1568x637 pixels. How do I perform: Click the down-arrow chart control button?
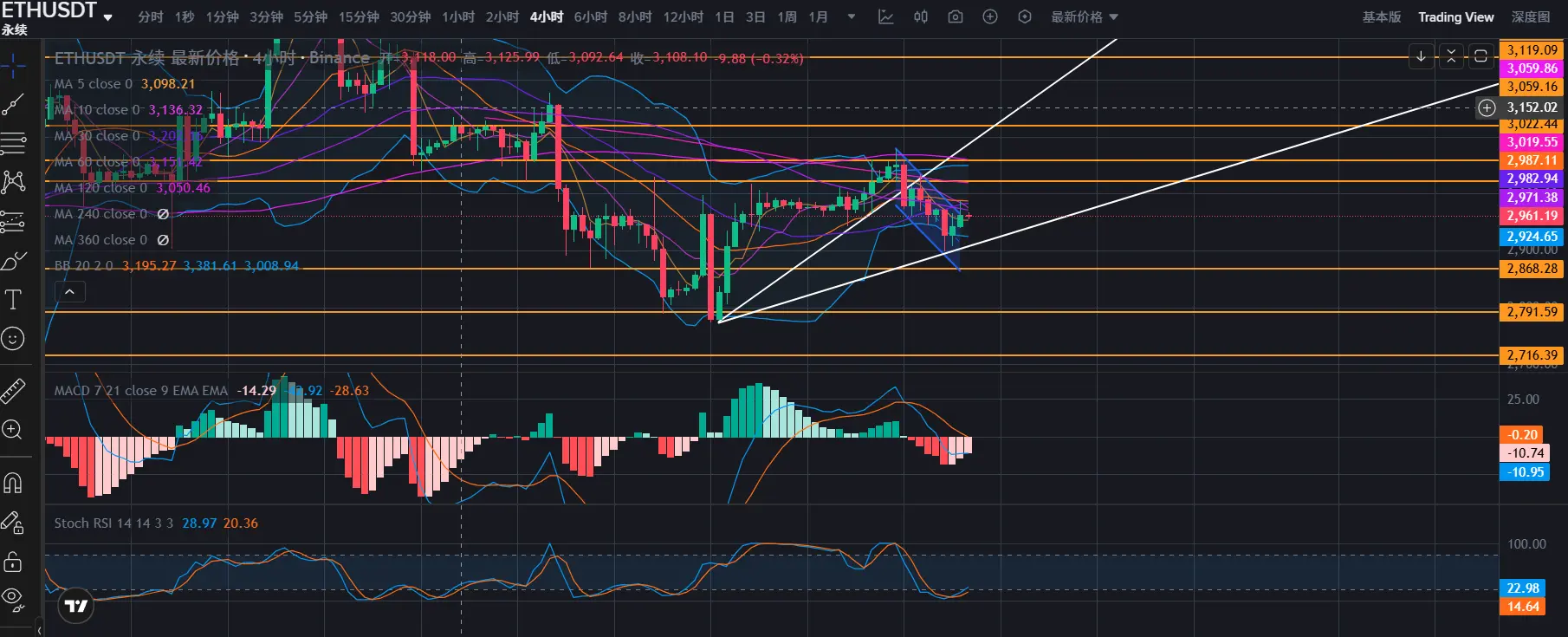[1421, 56]
